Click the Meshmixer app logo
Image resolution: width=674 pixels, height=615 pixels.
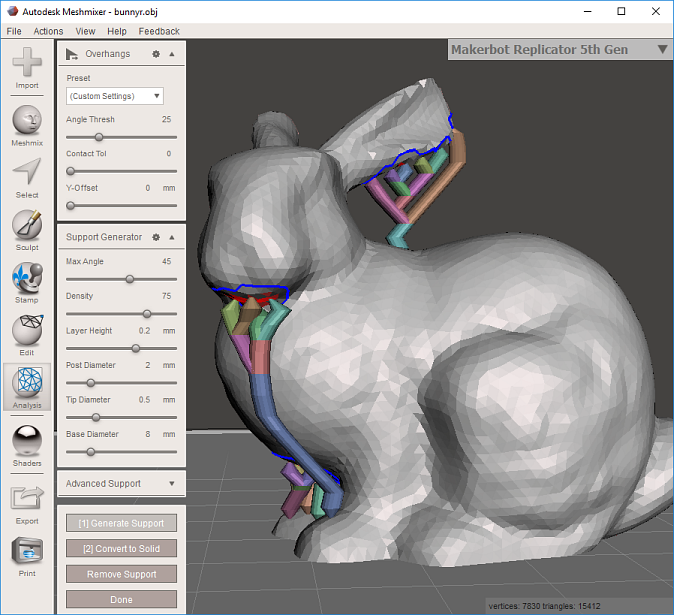point(12,11)
